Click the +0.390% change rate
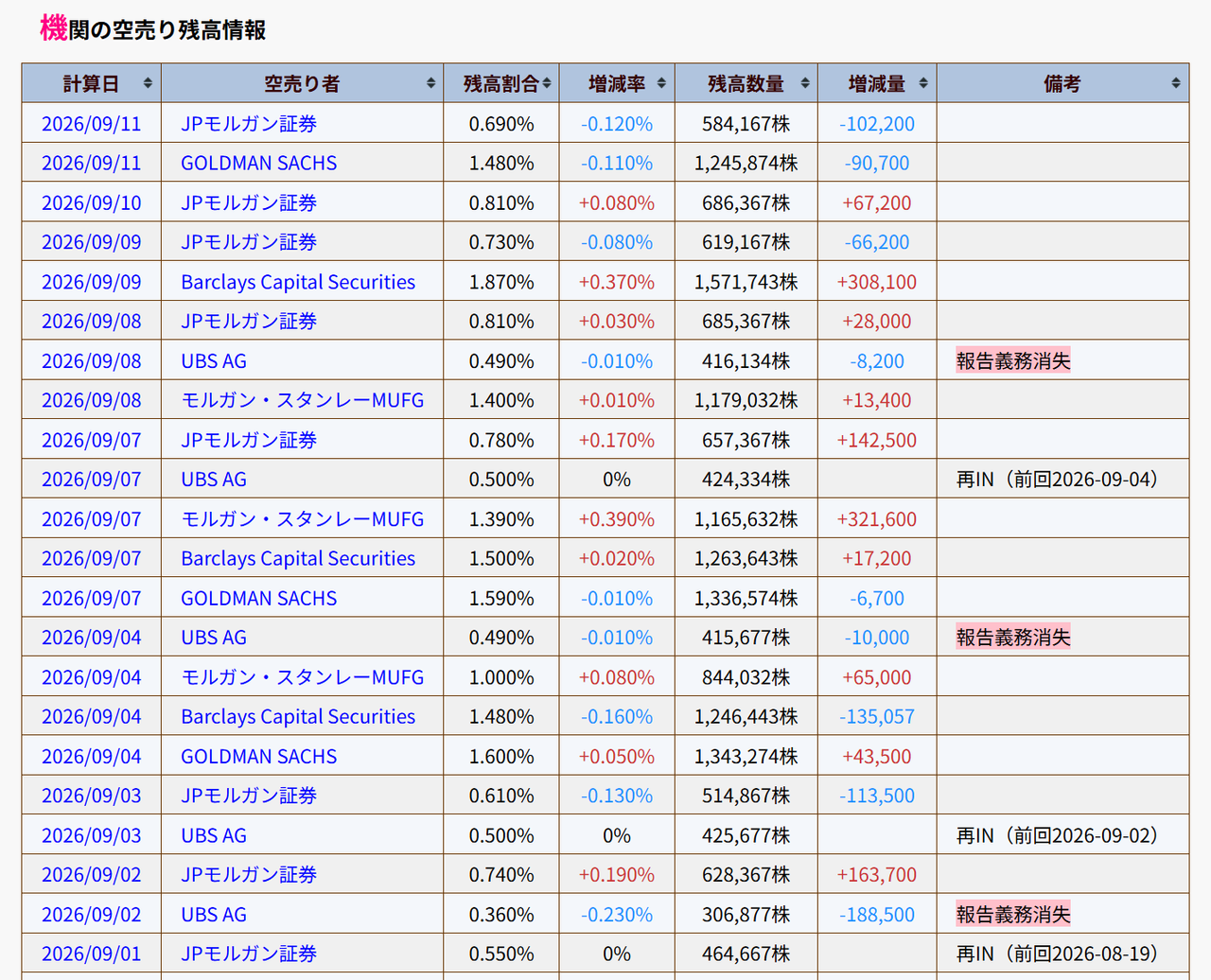Screen dimensions: 1211x980 pos(617,519)
